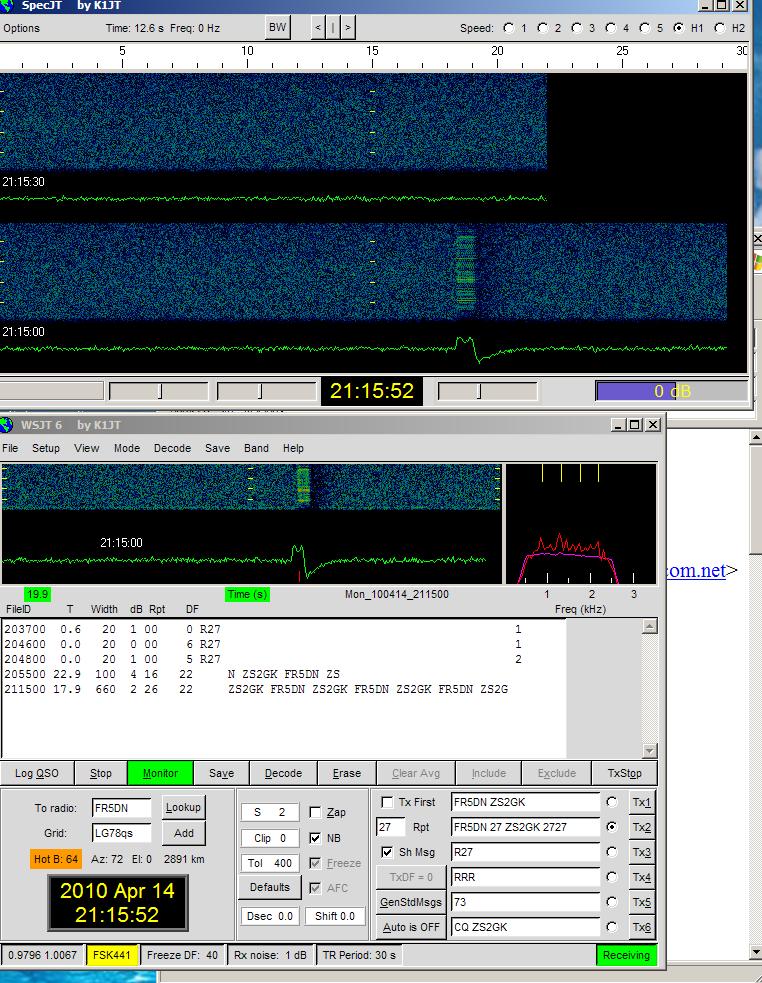Click the BW button in SpecJT

277,28
